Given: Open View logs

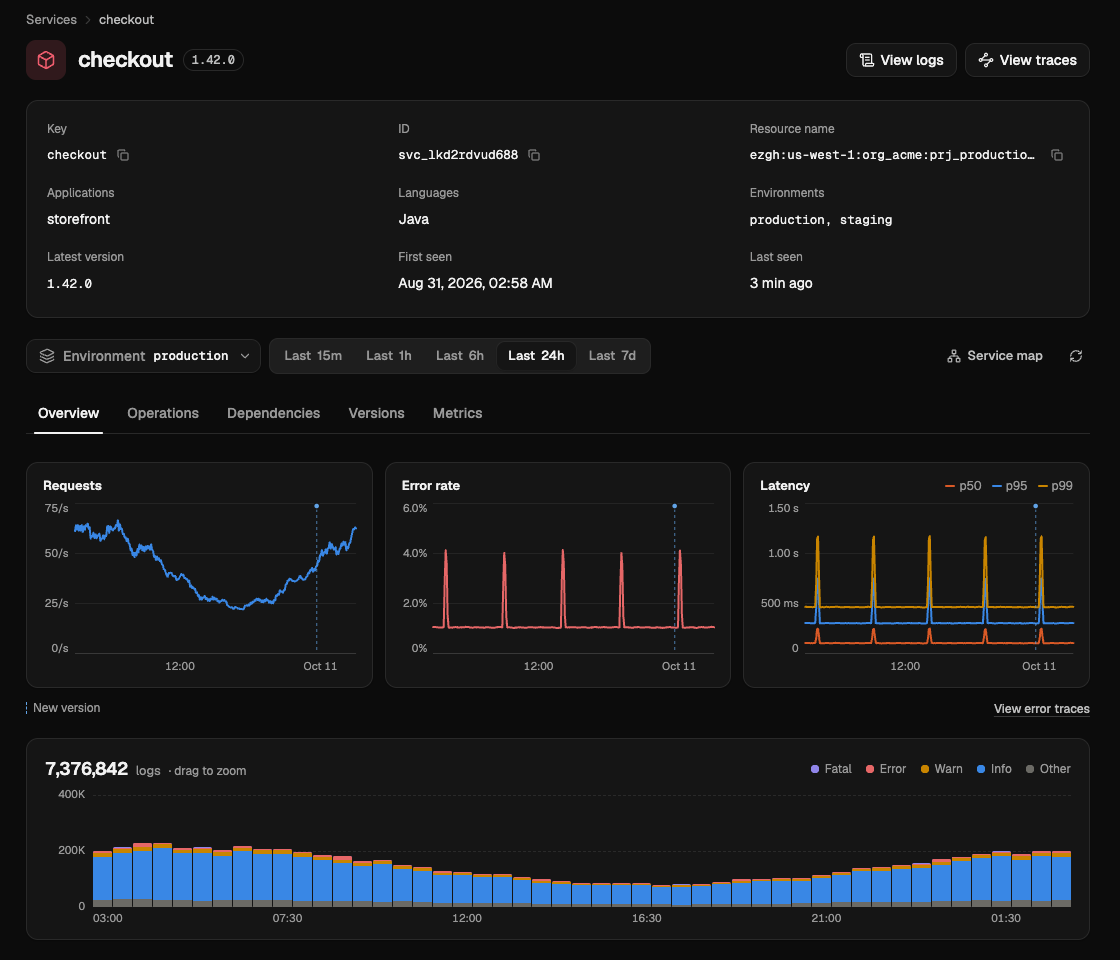Looking at the screenshot, I should pyautogui.click(x=901, y=60).
